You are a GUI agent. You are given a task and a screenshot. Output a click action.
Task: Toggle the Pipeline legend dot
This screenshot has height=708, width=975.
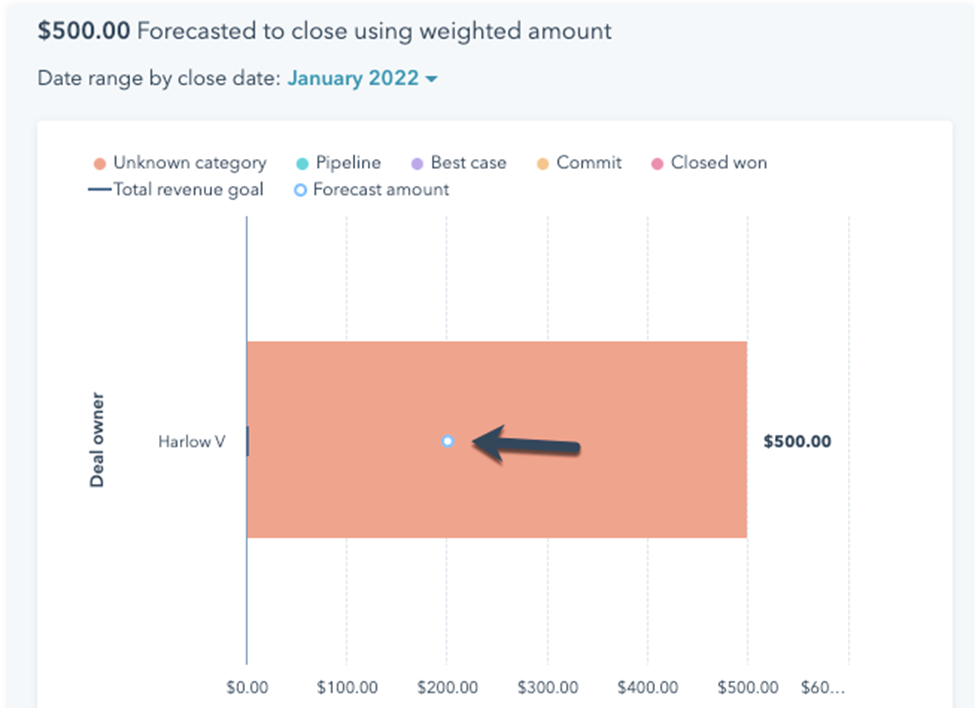pyautogui.click(x=302, y=163)
